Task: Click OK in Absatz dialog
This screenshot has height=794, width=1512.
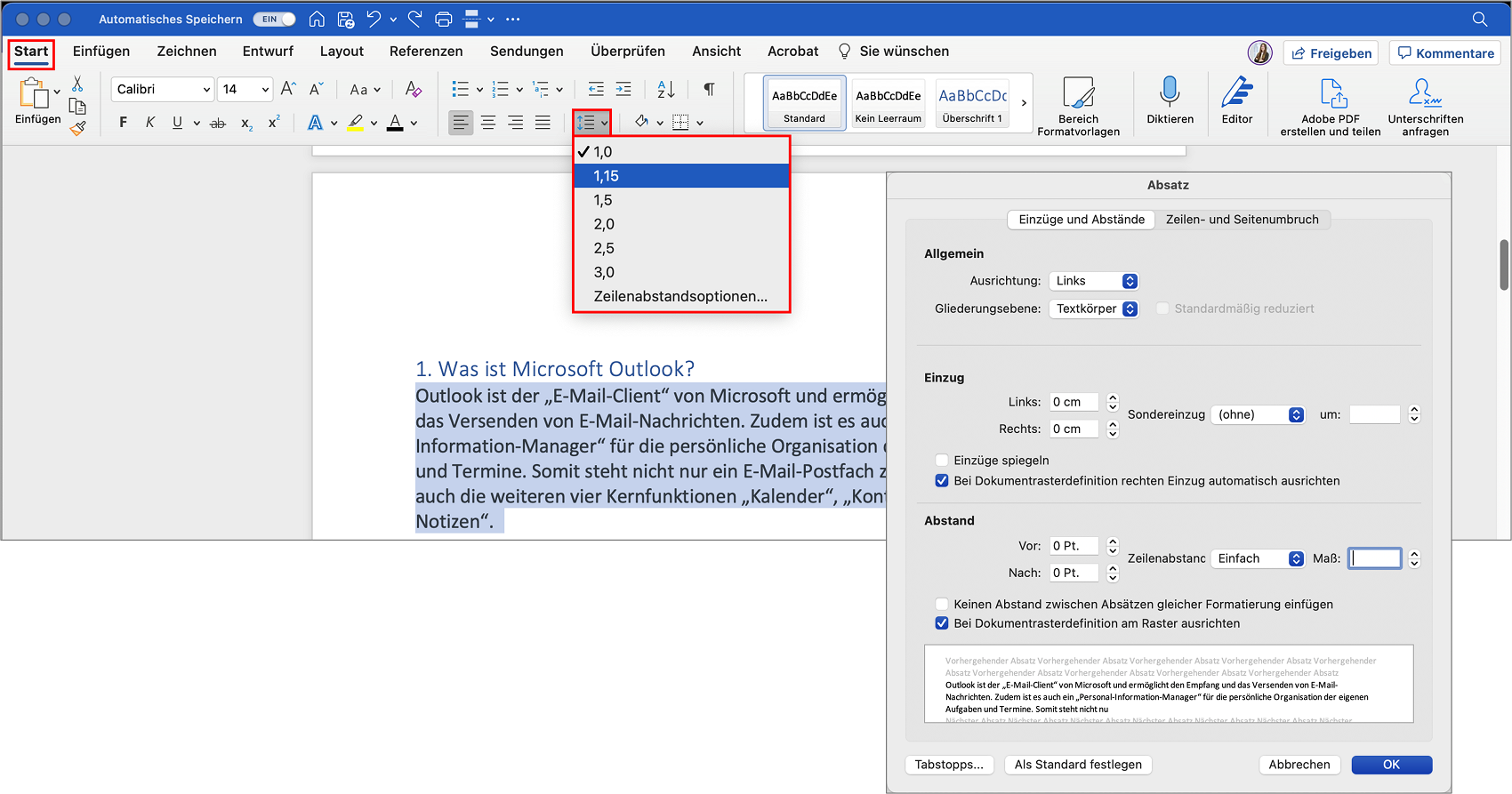Action: coord(1391,765)
